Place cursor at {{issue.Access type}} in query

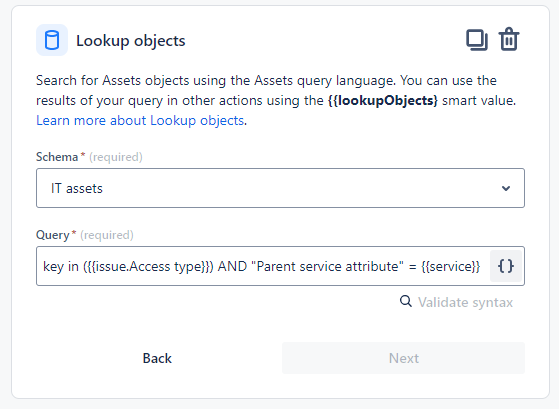point(148,266)
